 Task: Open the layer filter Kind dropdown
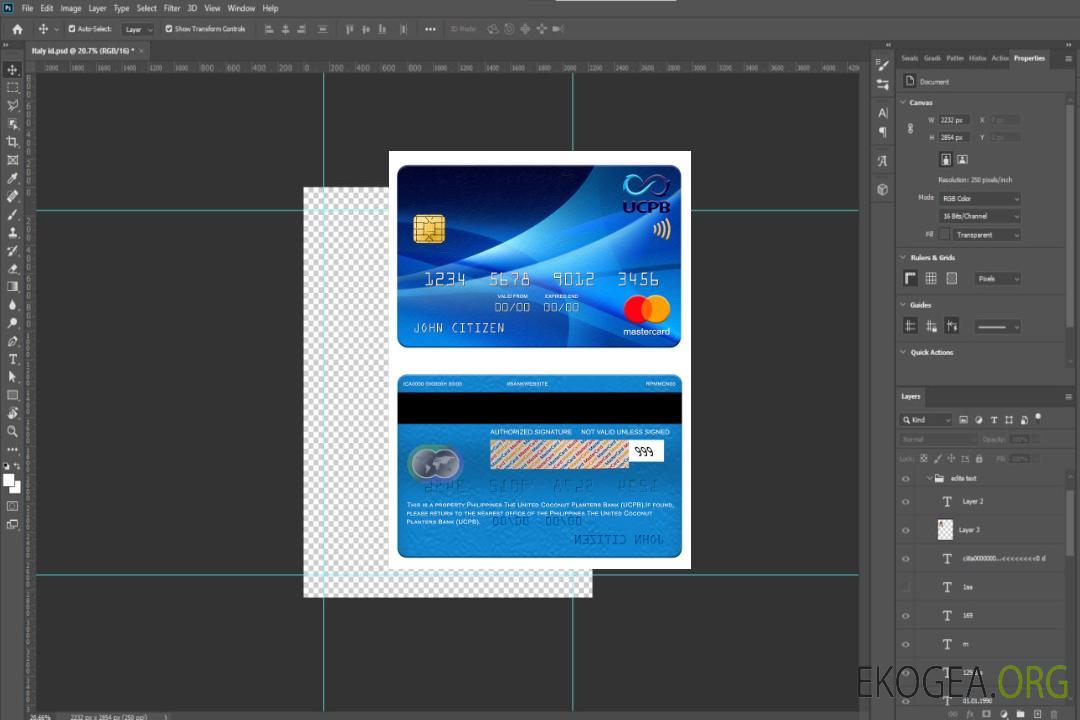coord(926,420)
